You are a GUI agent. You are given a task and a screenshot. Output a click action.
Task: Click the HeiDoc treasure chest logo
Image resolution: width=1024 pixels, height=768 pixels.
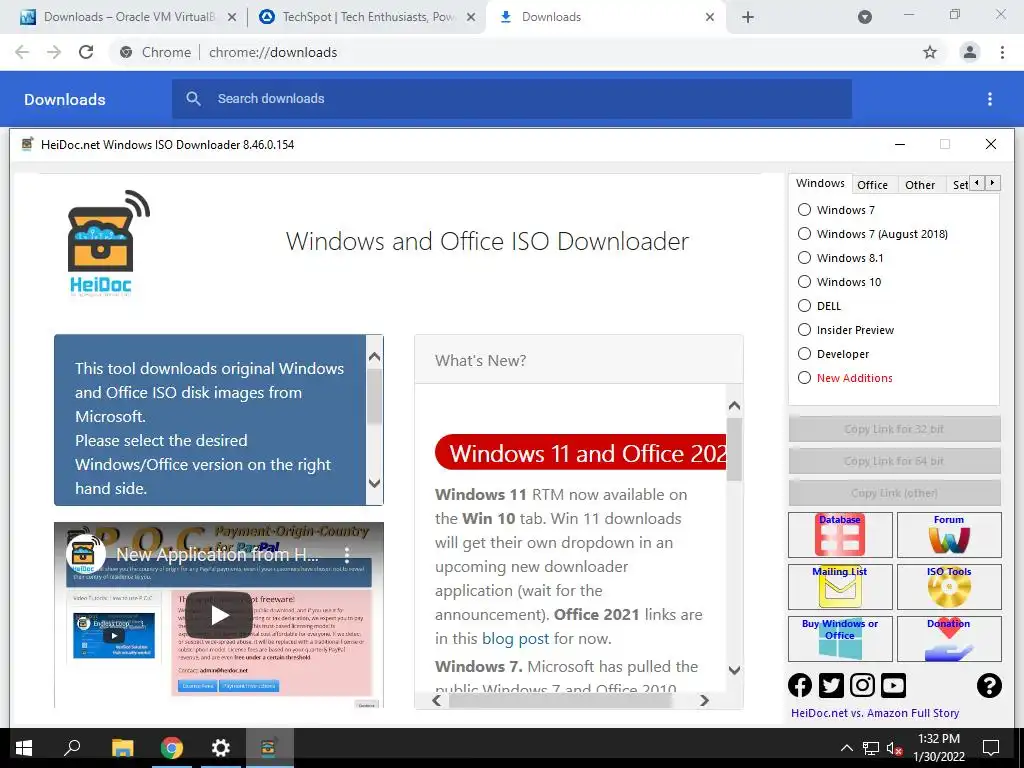108,244
